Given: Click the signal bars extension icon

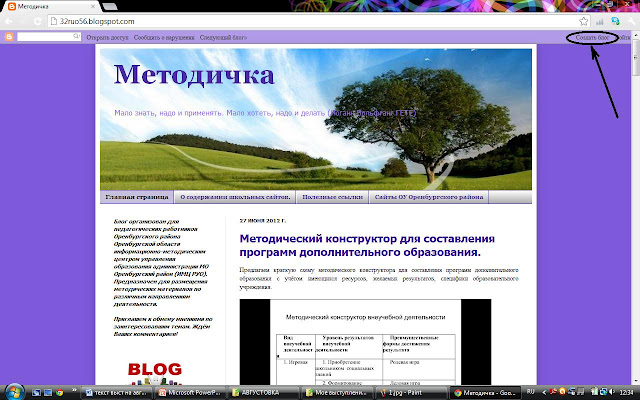Looking at the screenshot, I should [600, 22].
